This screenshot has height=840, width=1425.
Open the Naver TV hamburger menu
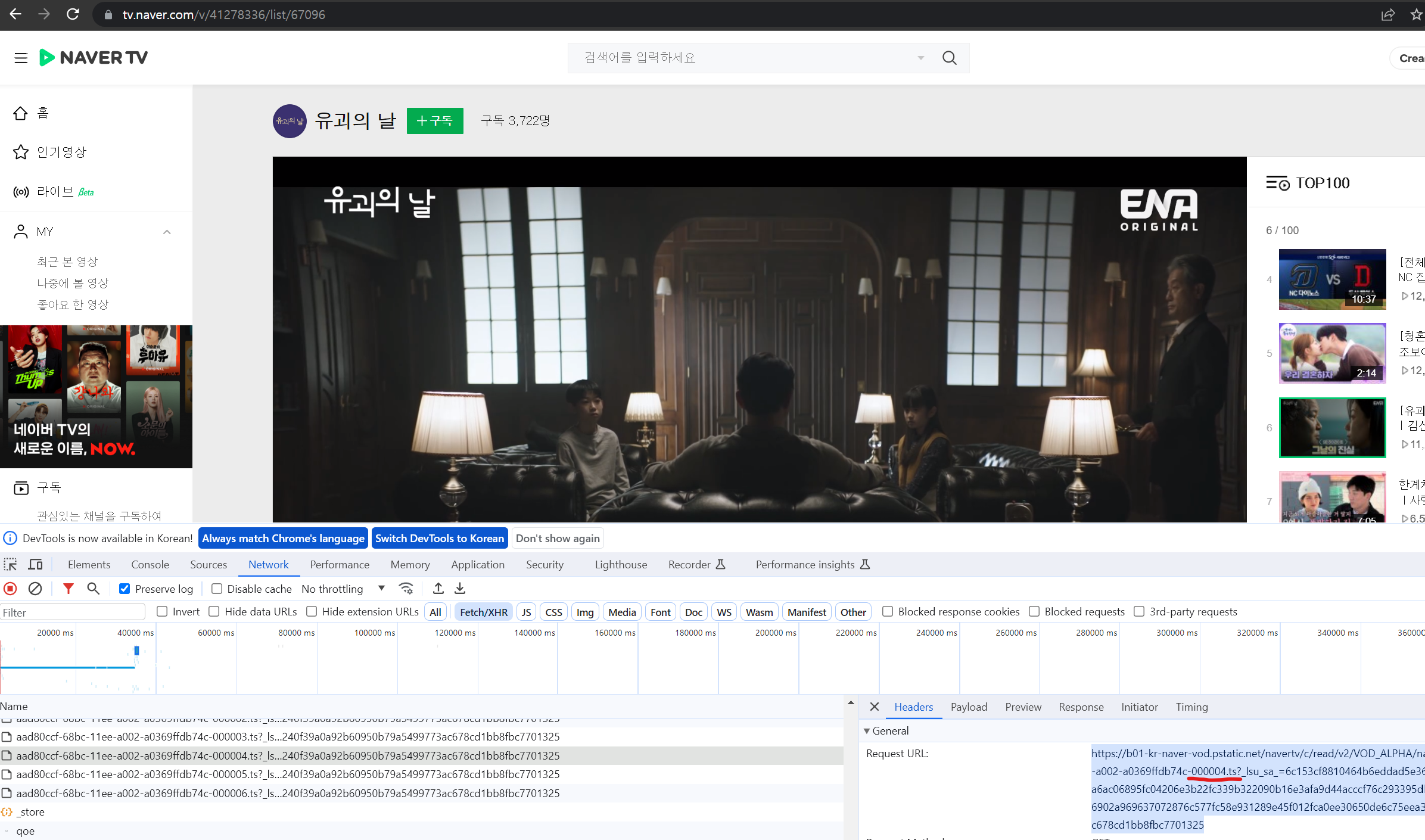click(21, 58)
